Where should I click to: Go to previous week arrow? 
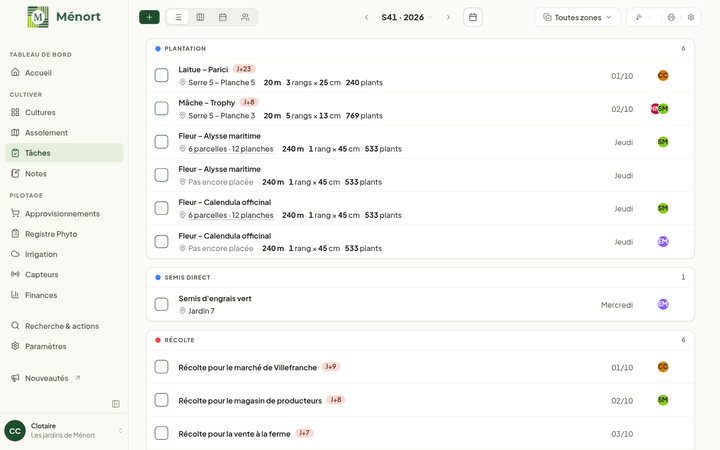tap(366, 17)
